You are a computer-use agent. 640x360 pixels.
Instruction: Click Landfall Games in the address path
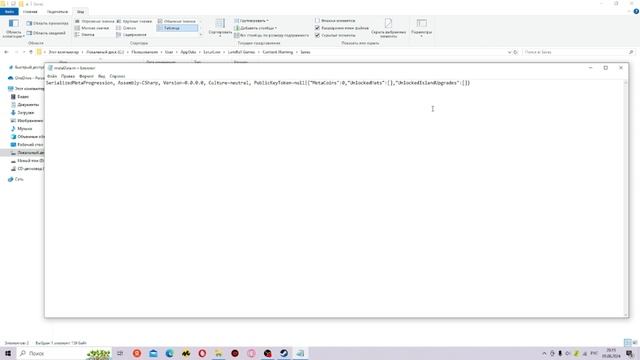241,52
